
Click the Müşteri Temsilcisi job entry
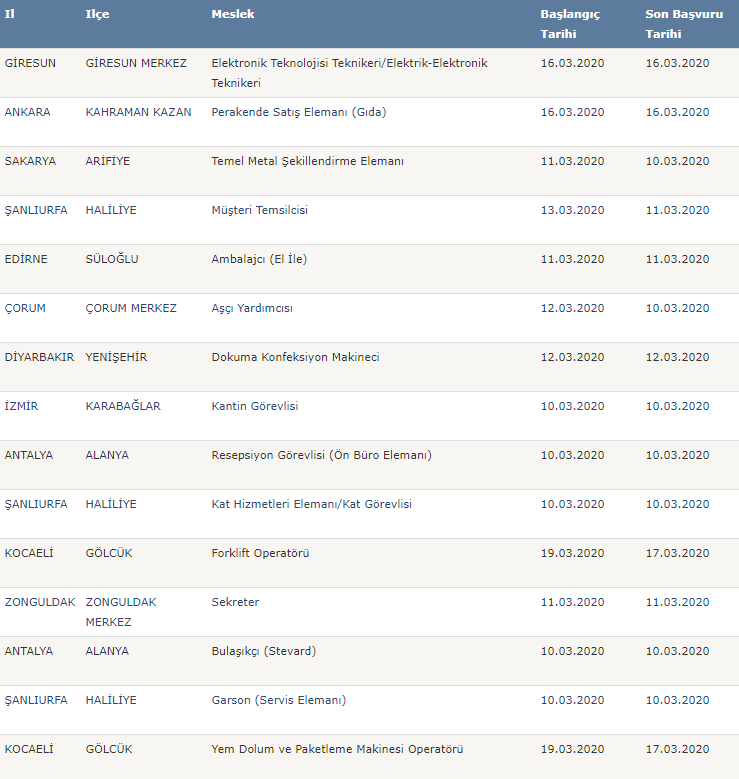coord(259,210)
